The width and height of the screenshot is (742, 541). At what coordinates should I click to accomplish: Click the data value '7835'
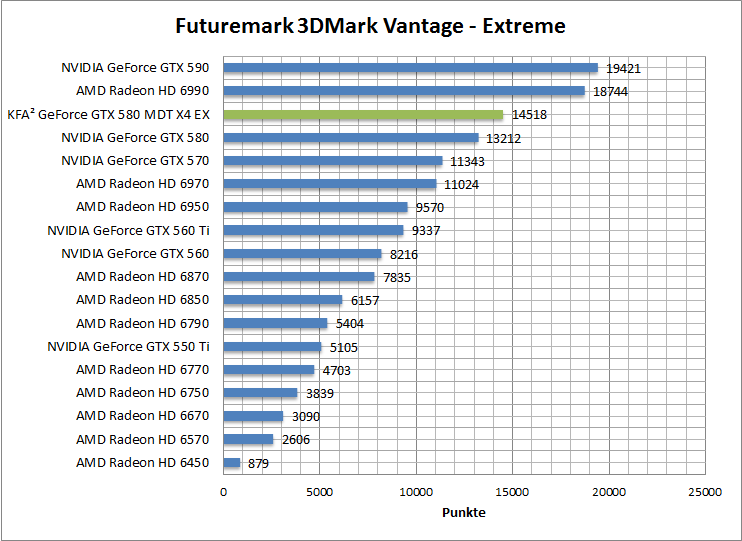tap(397, 277)
